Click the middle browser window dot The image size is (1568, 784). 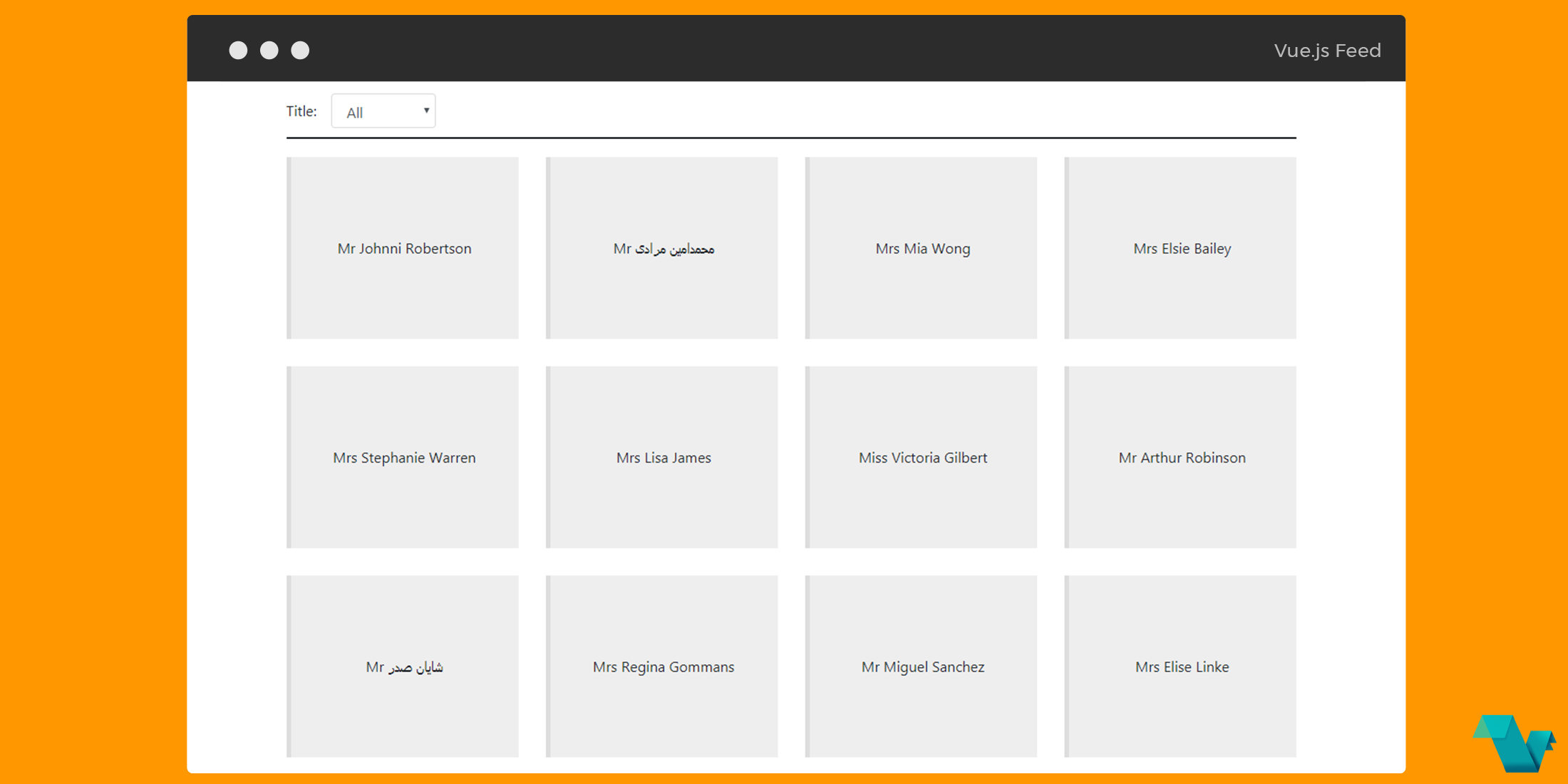(269, 50)
